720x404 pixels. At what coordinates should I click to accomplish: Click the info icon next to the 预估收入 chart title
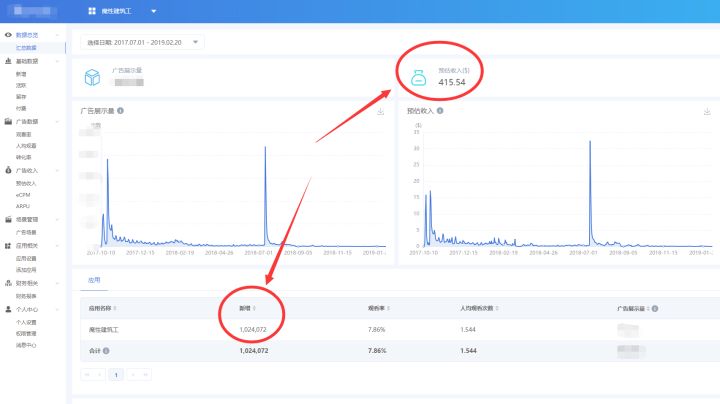[440, 111]
